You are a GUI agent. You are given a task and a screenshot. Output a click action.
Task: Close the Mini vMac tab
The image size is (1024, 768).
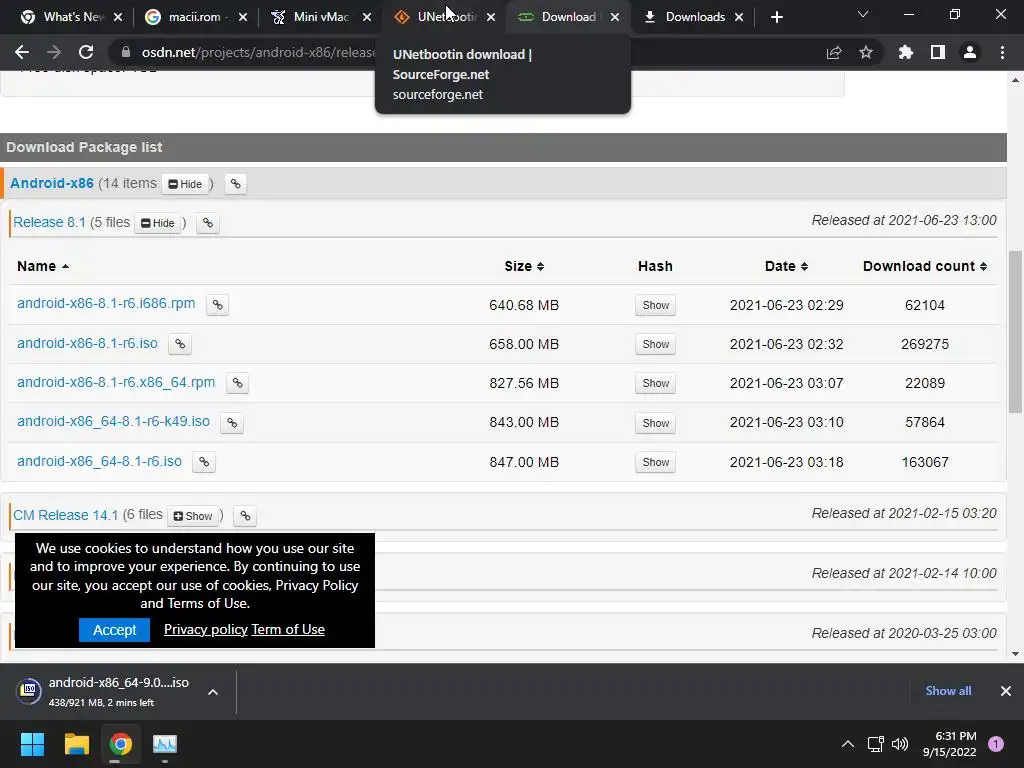click(367, 17)
